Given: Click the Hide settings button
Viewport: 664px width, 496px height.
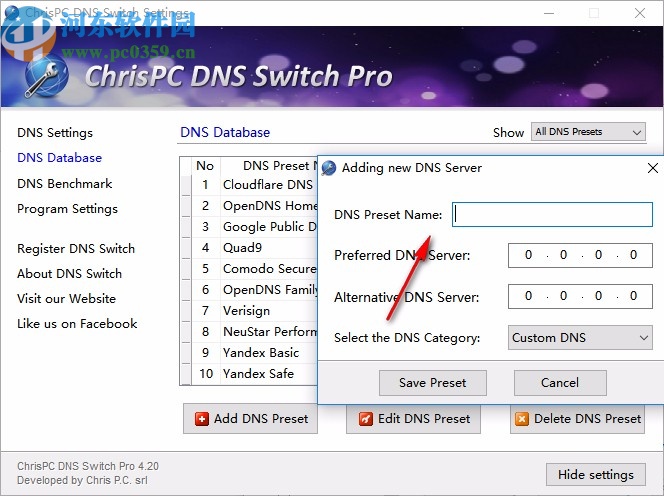Looking at the screenshot, I should [596, 474].
